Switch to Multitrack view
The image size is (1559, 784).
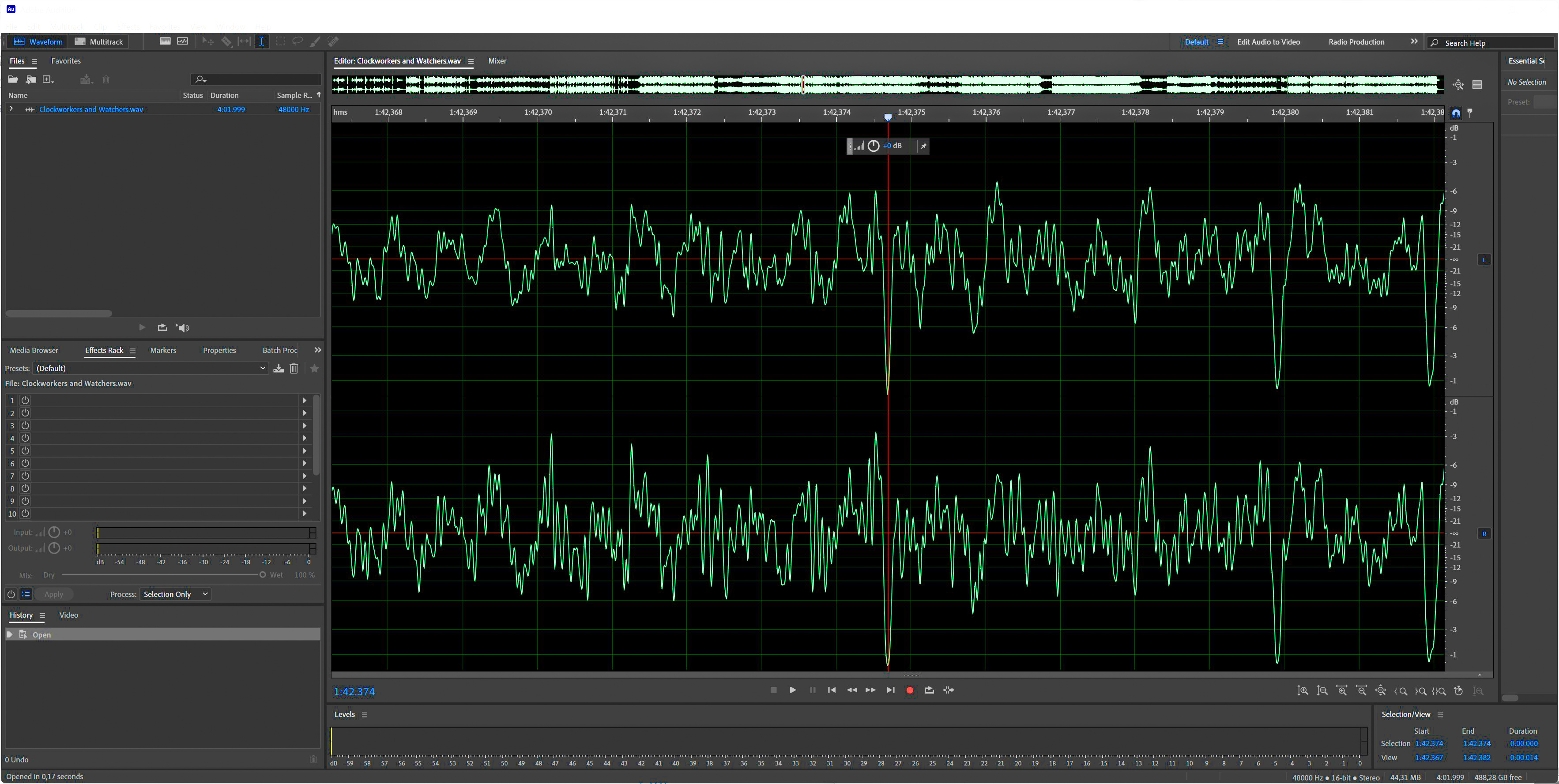pyautogui.click(x=99, y=42)
